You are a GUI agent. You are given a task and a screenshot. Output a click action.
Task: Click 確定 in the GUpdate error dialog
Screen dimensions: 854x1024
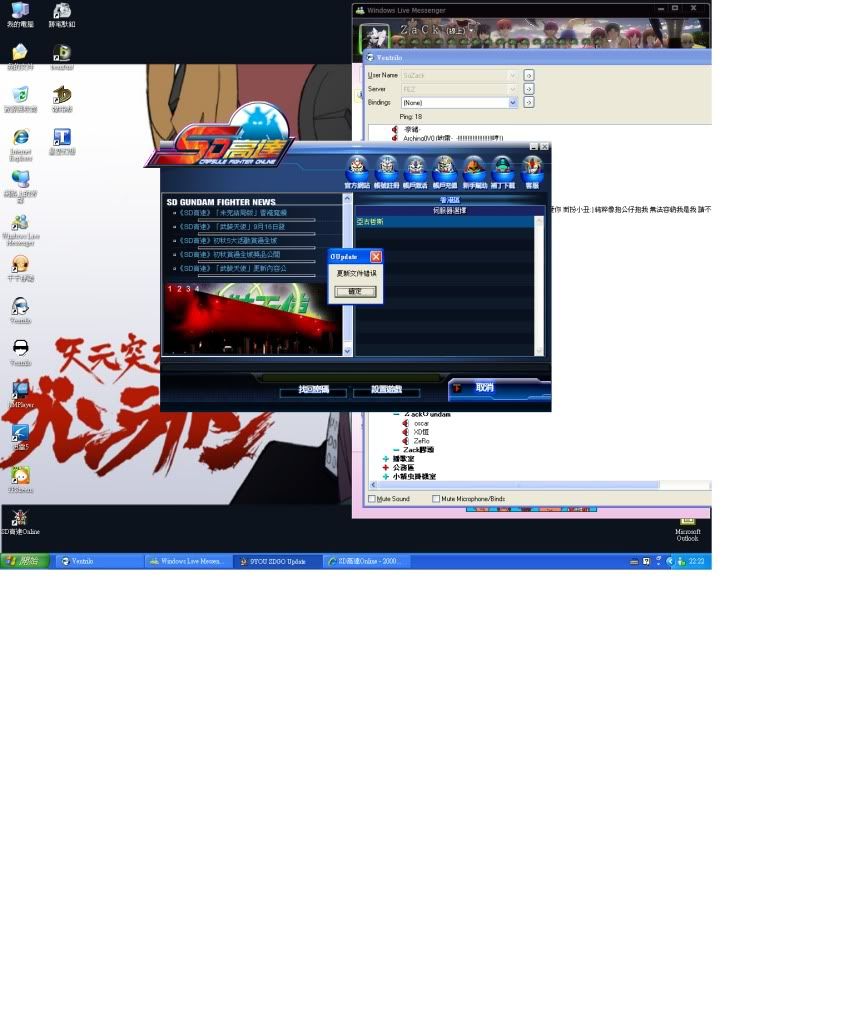(x=355, y=292)
